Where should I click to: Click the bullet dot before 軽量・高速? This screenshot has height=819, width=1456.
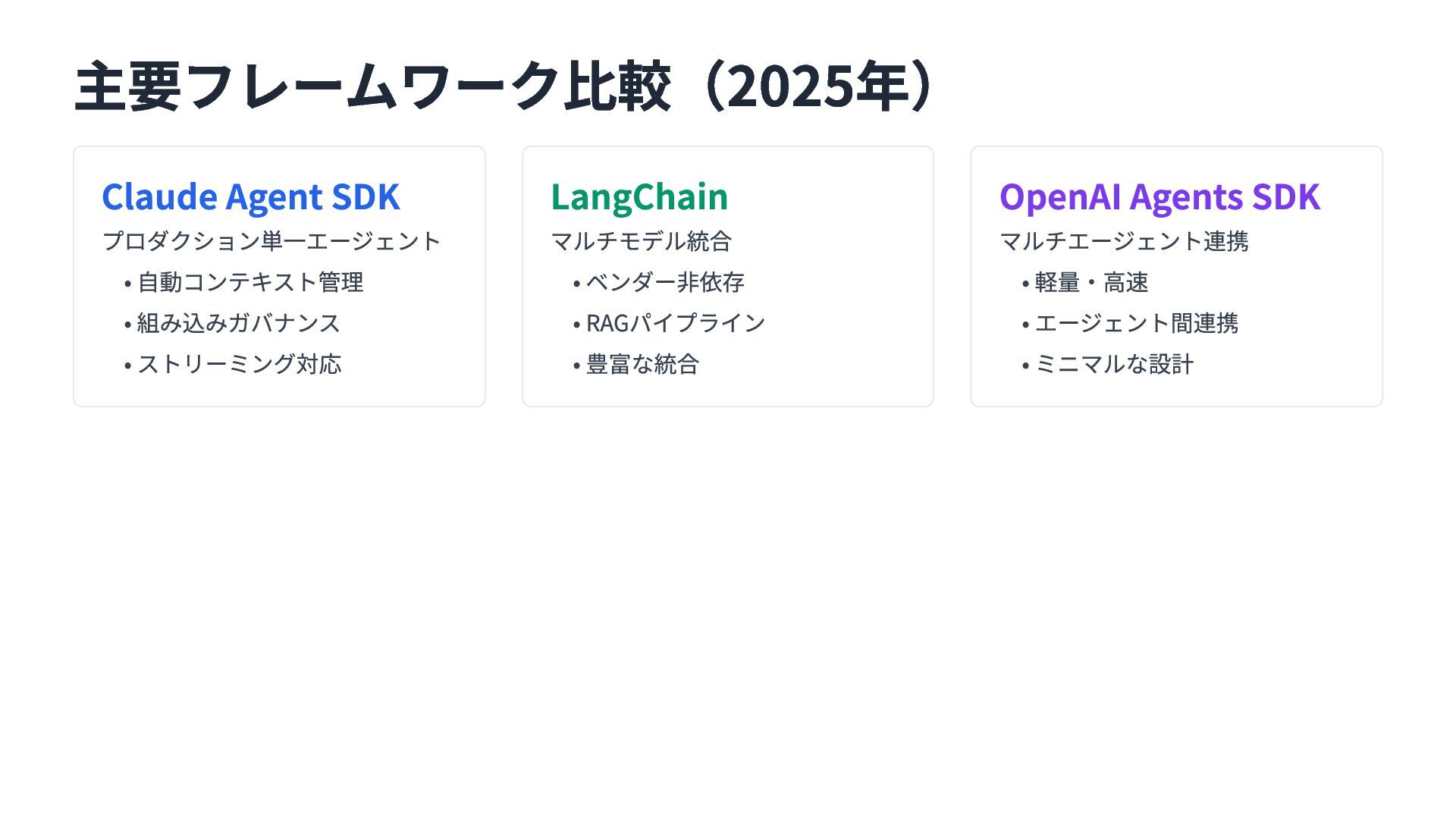[x=1025, y=284]
